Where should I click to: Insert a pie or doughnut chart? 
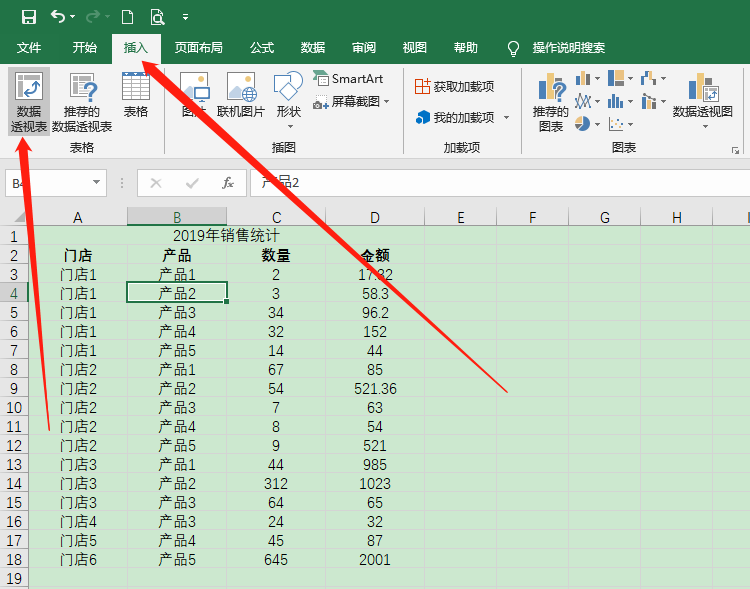587,124
